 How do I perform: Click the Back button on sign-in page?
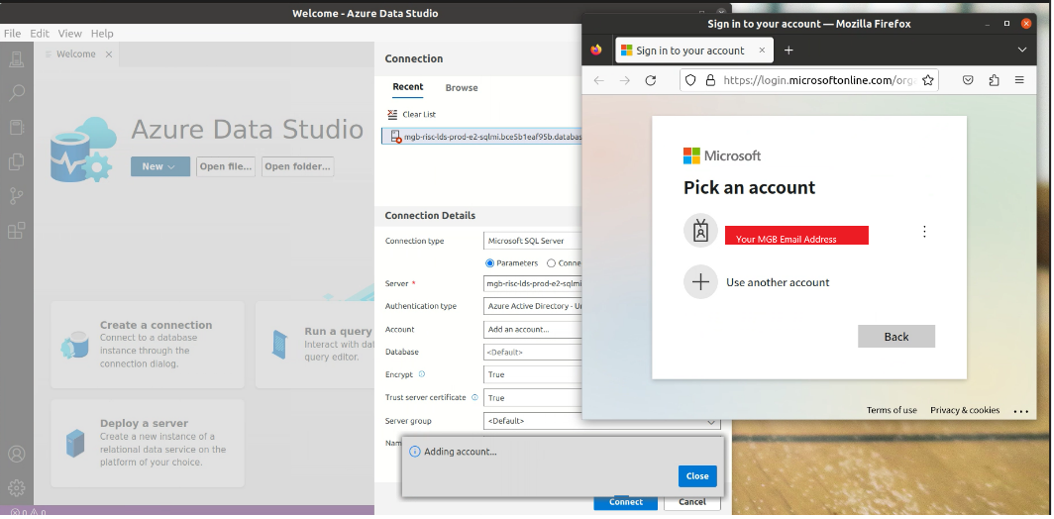896,337
